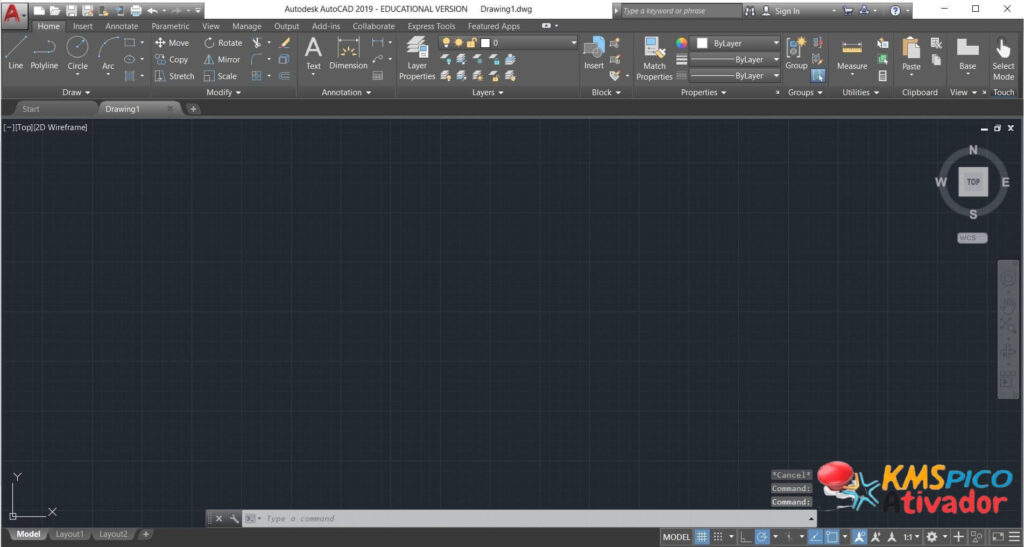1024x547 pixels.
Task: Choose the Move command
Action: pos(172,42)
